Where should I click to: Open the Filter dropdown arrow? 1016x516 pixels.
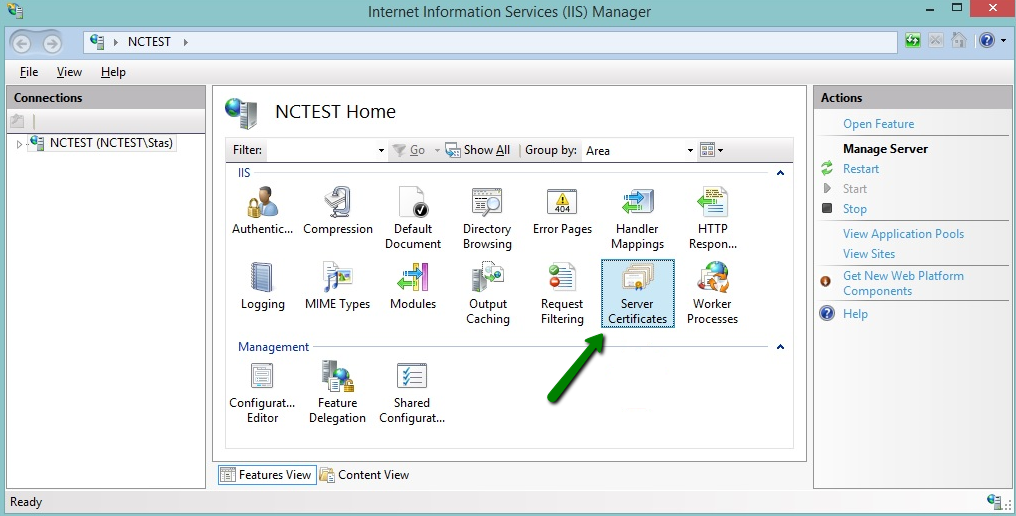(381, 150)
